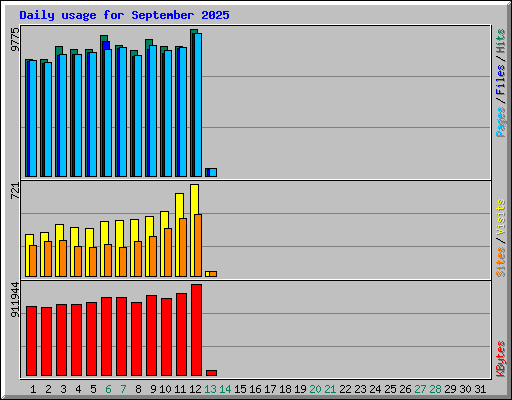The image size is (512, 400).
Task: Select the day 6 hits/pages bar
Action: 106,106
